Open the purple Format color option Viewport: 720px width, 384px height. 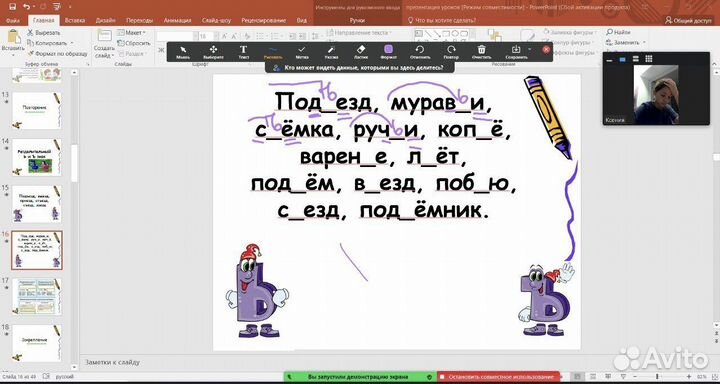388,52
